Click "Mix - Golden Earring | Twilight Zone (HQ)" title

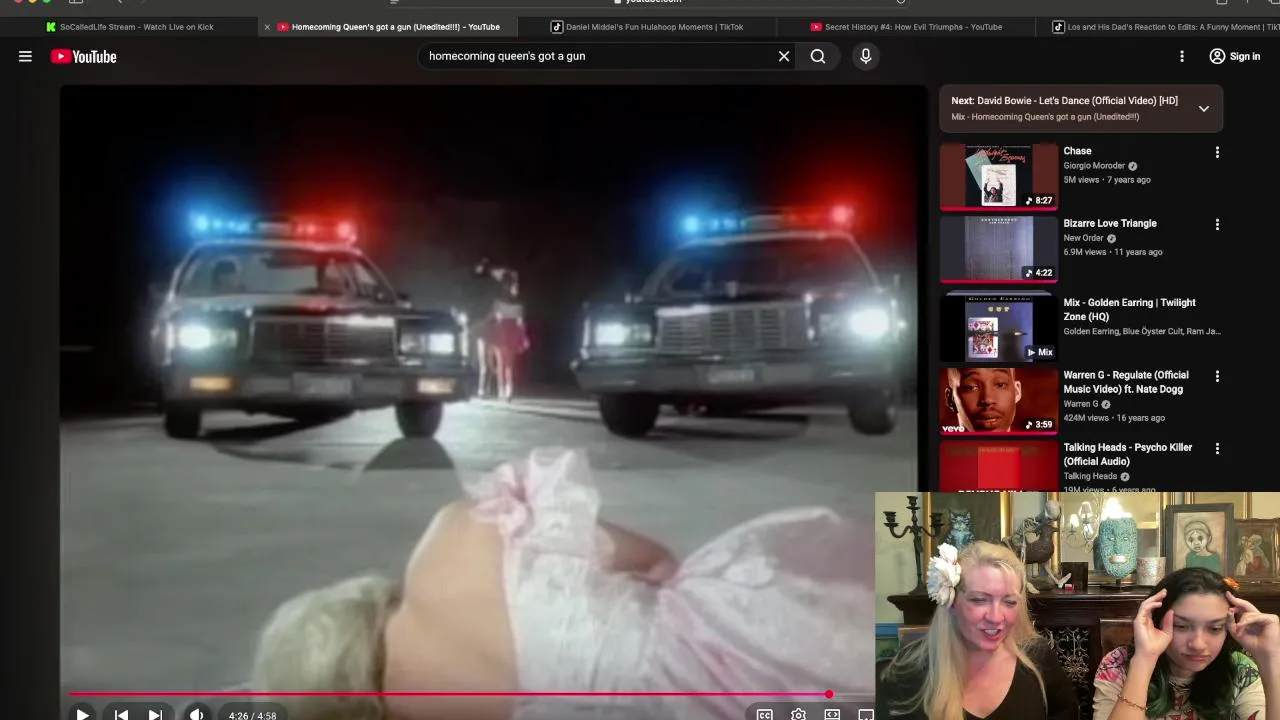coord(1129,309)
